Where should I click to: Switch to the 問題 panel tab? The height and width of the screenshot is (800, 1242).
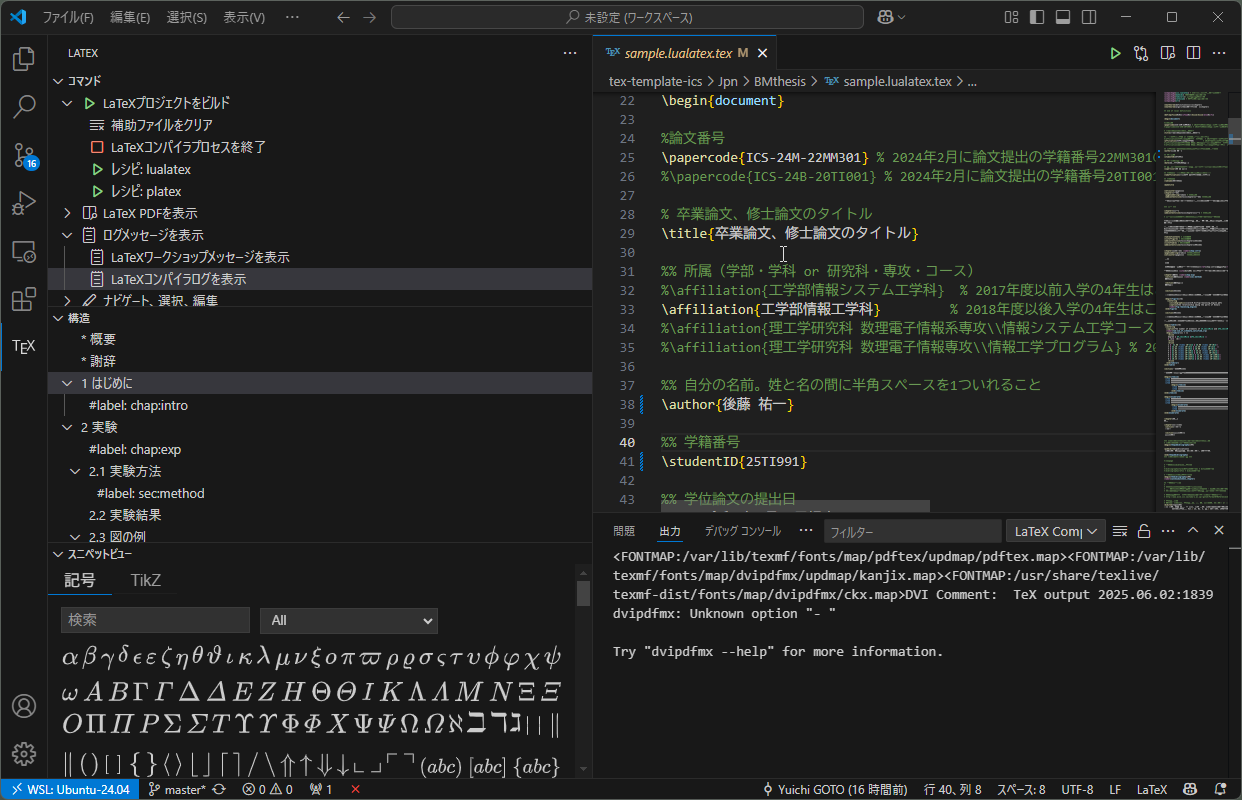point(624,531)
